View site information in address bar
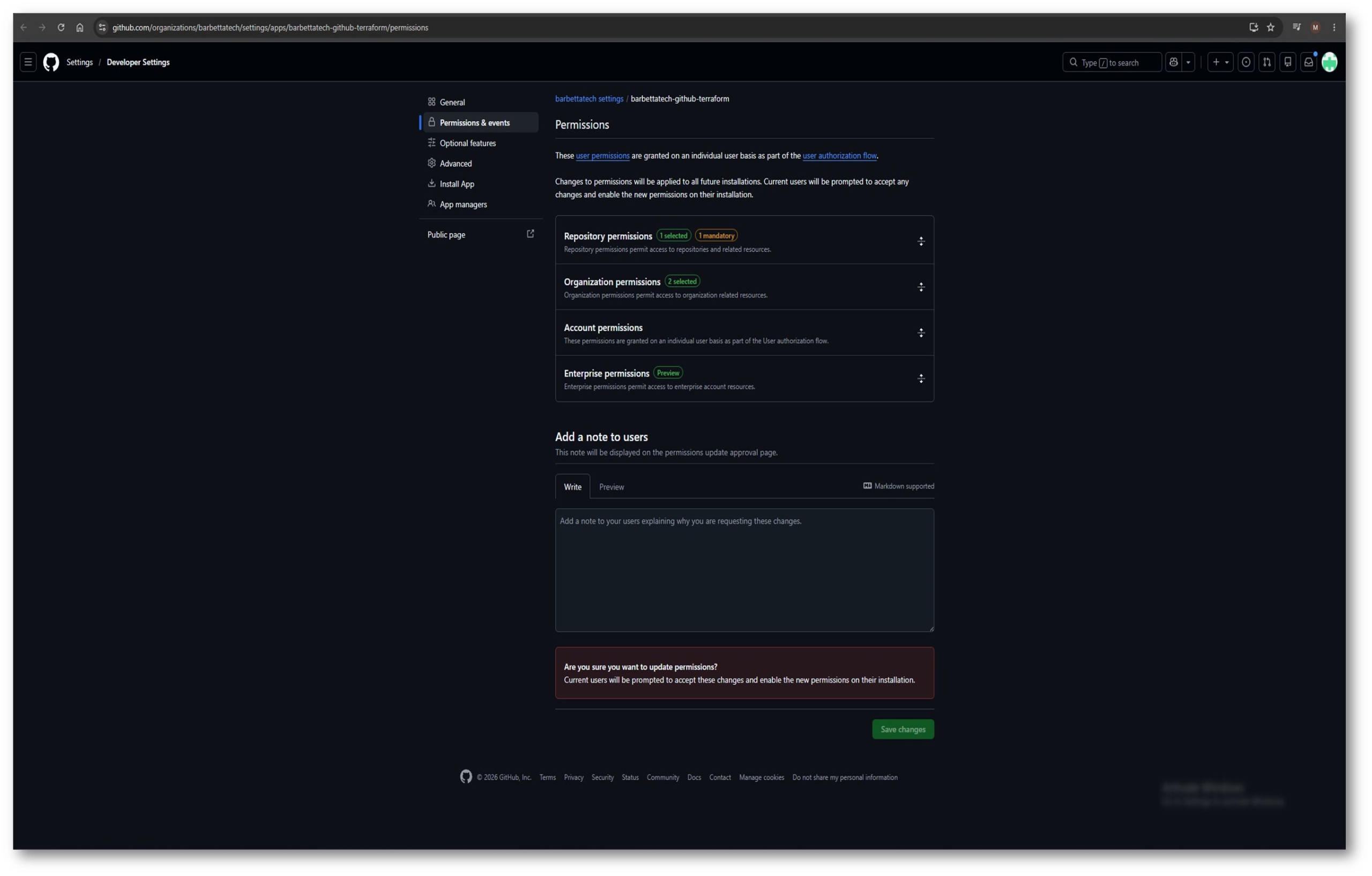This screenshot has height=876, width=1372. pyautogui.click(x=102, y=27)
